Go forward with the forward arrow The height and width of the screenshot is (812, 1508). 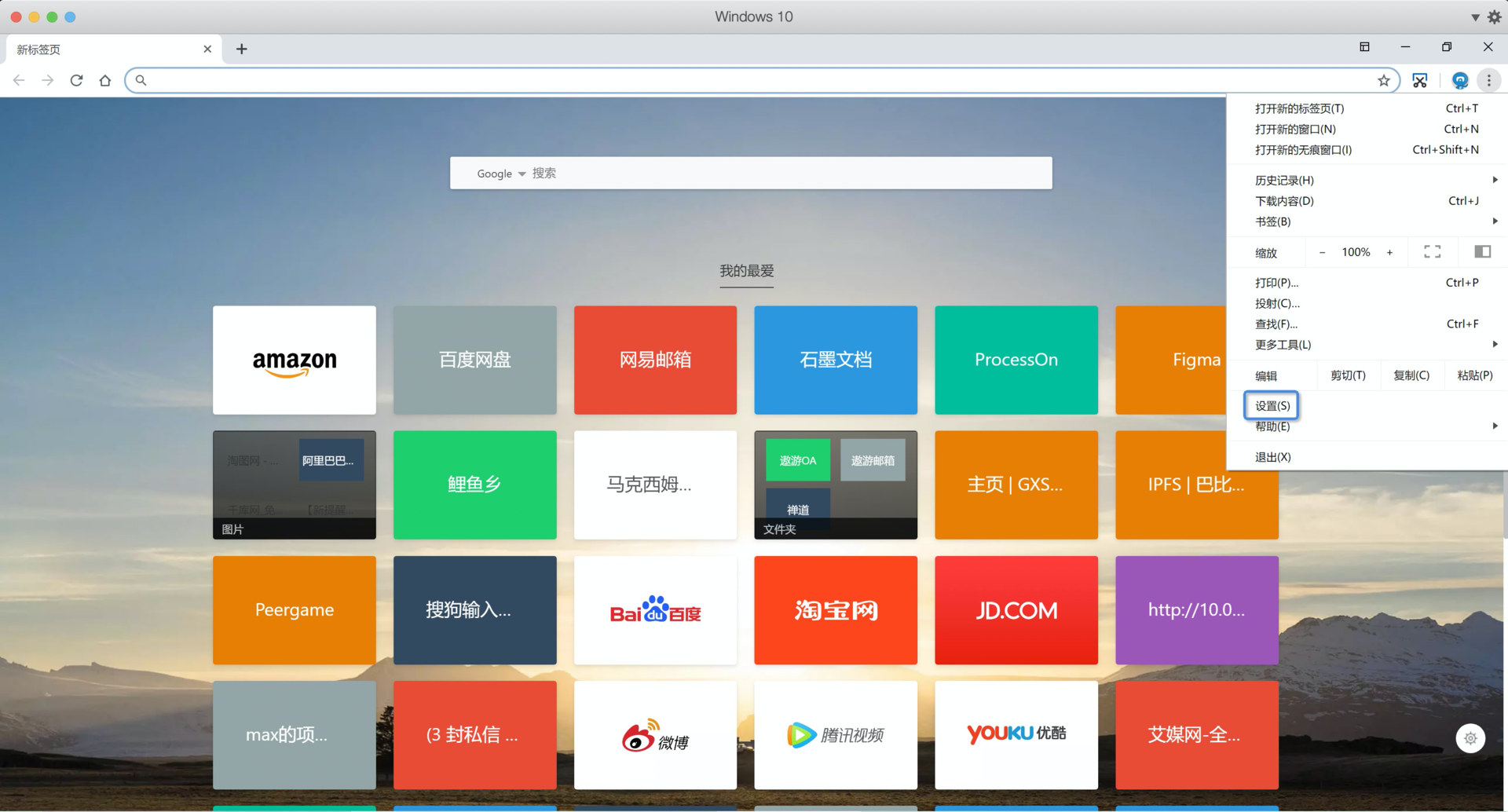[48, 80]
